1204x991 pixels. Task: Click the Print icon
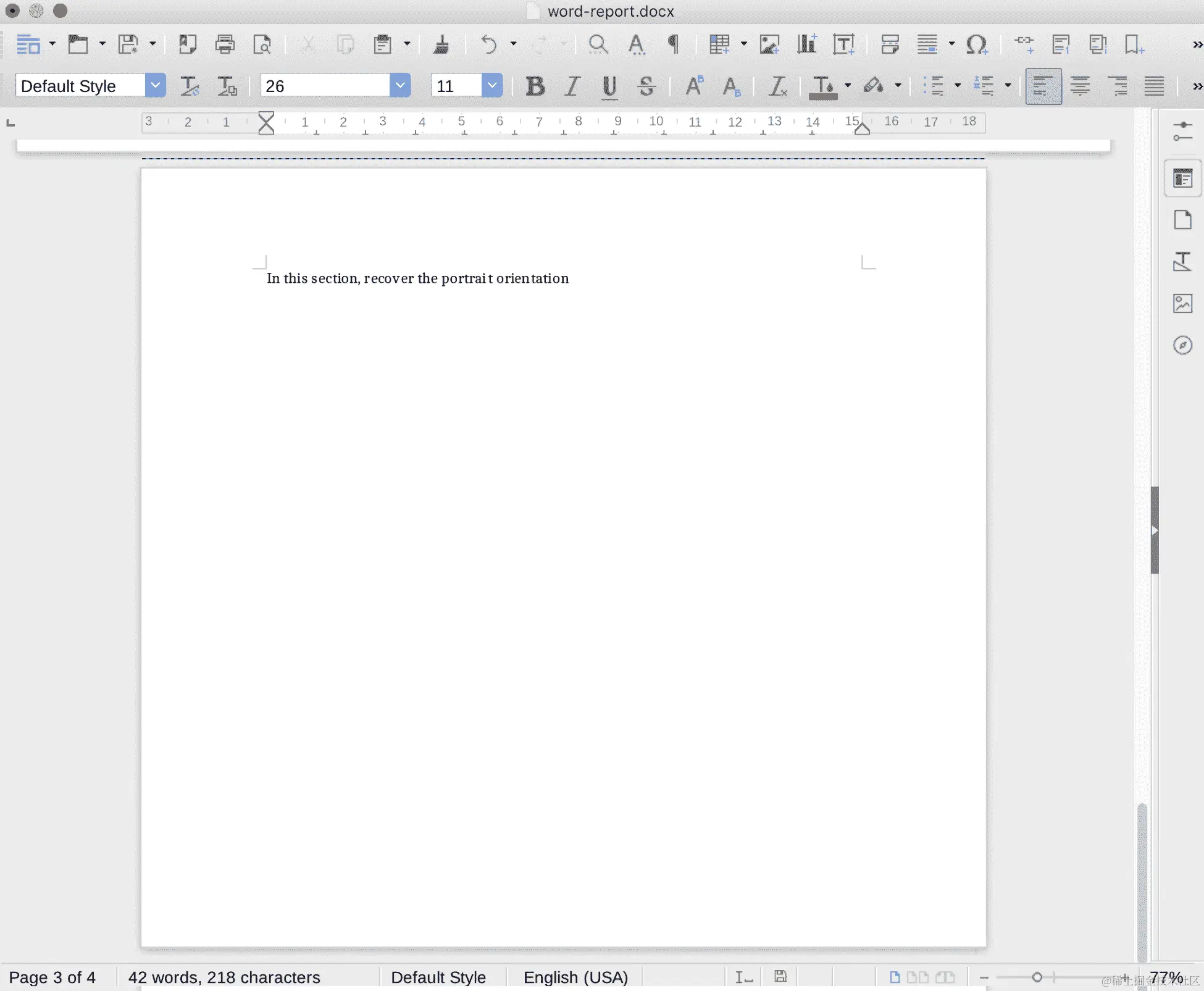(225, 44)
